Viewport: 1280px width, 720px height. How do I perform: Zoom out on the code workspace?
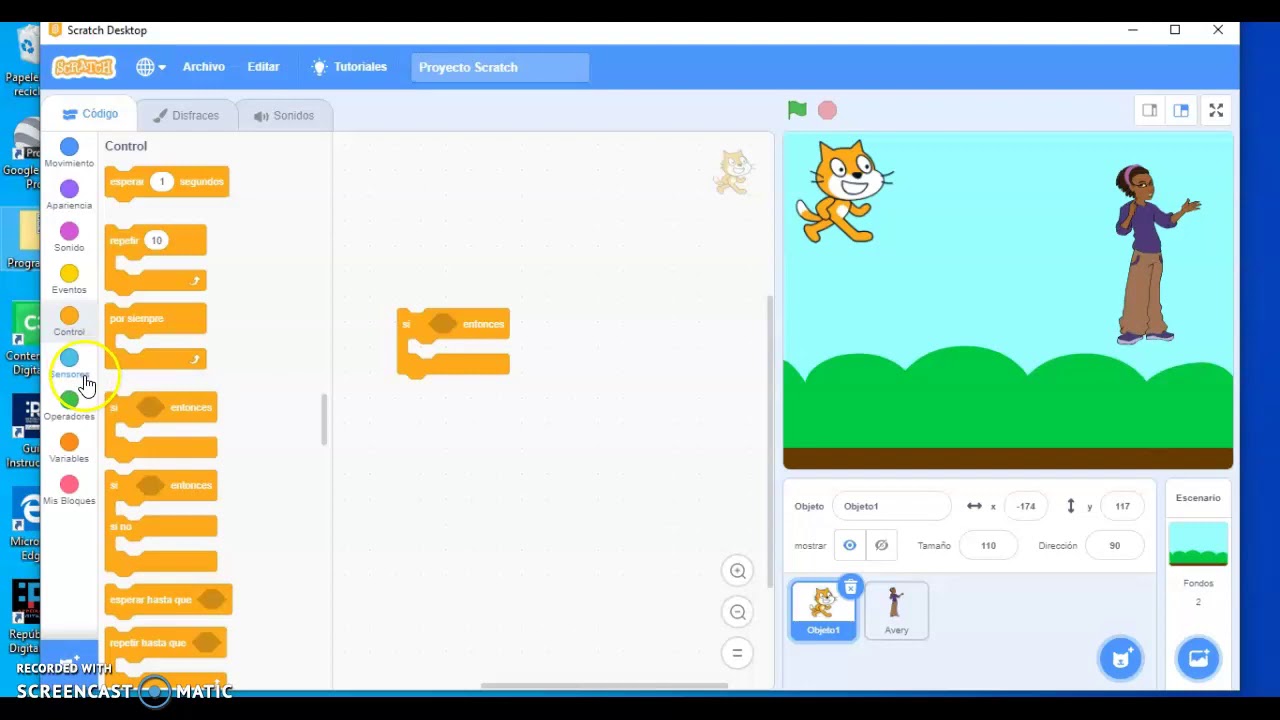pyautogui.click(x=738, y=612)
